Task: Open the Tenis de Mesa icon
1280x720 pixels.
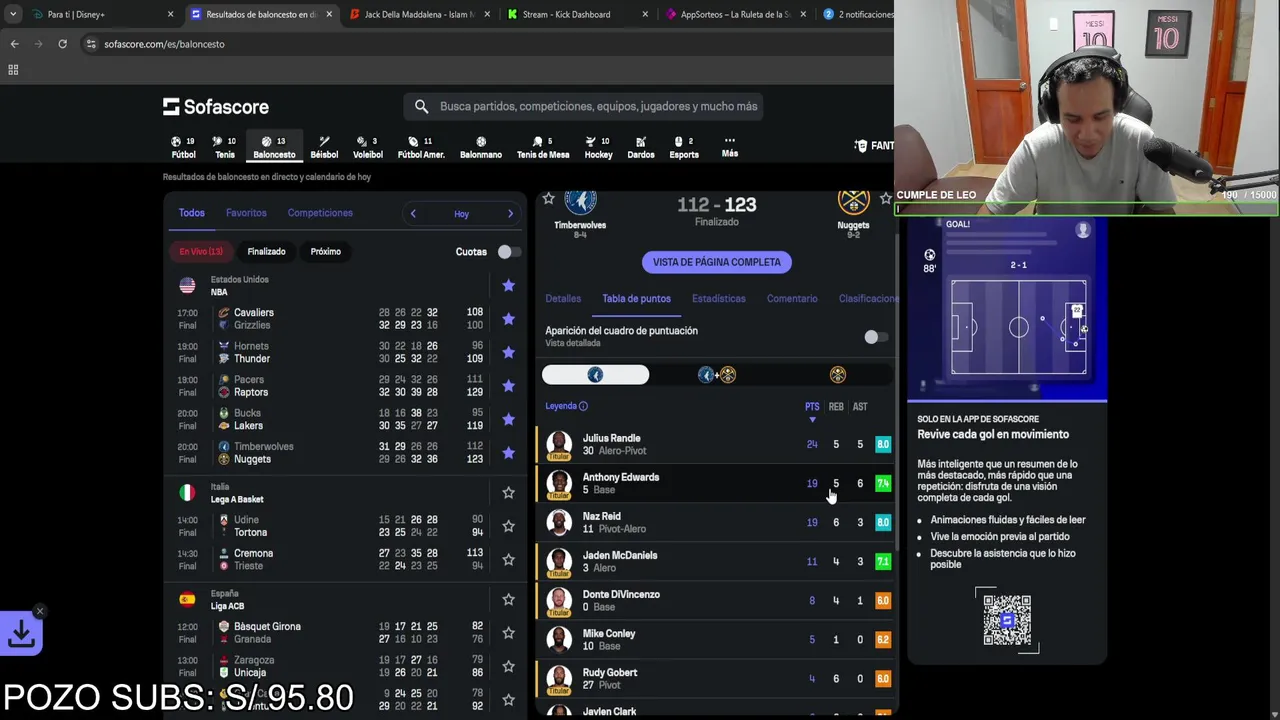Action: click(x=543, y=147)
